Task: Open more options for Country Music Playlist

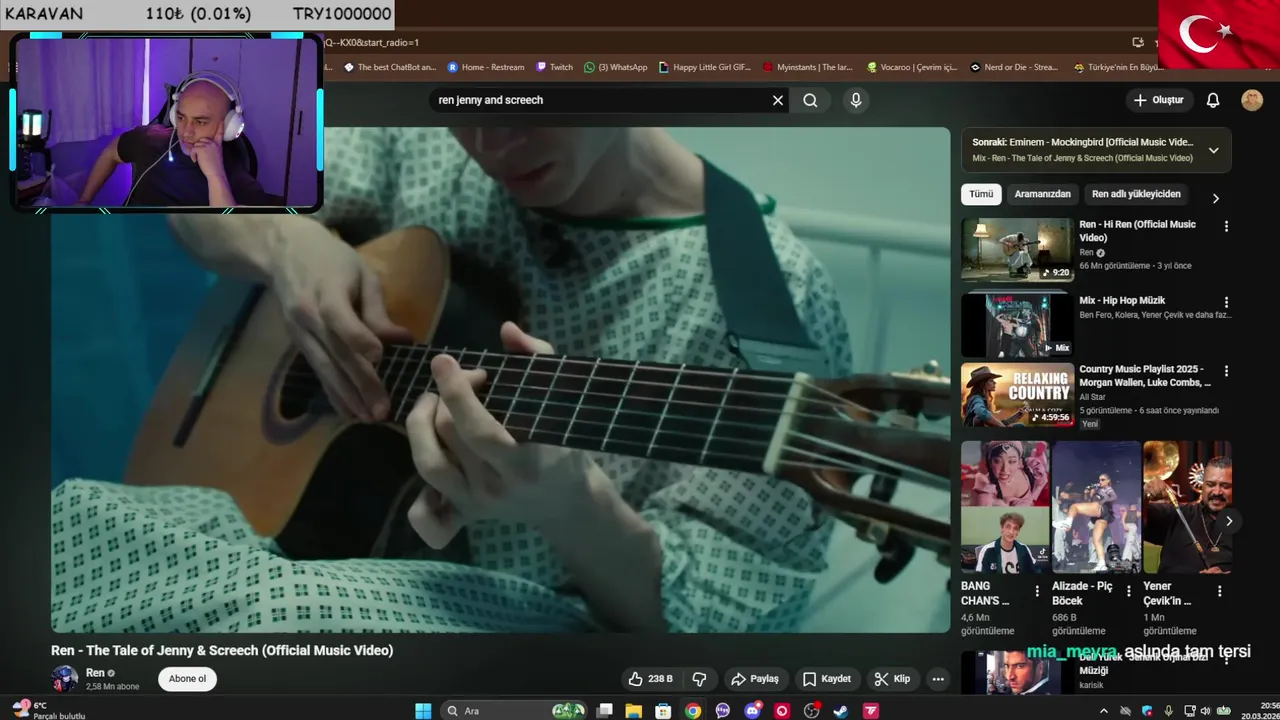Action: coord(1226,371)
